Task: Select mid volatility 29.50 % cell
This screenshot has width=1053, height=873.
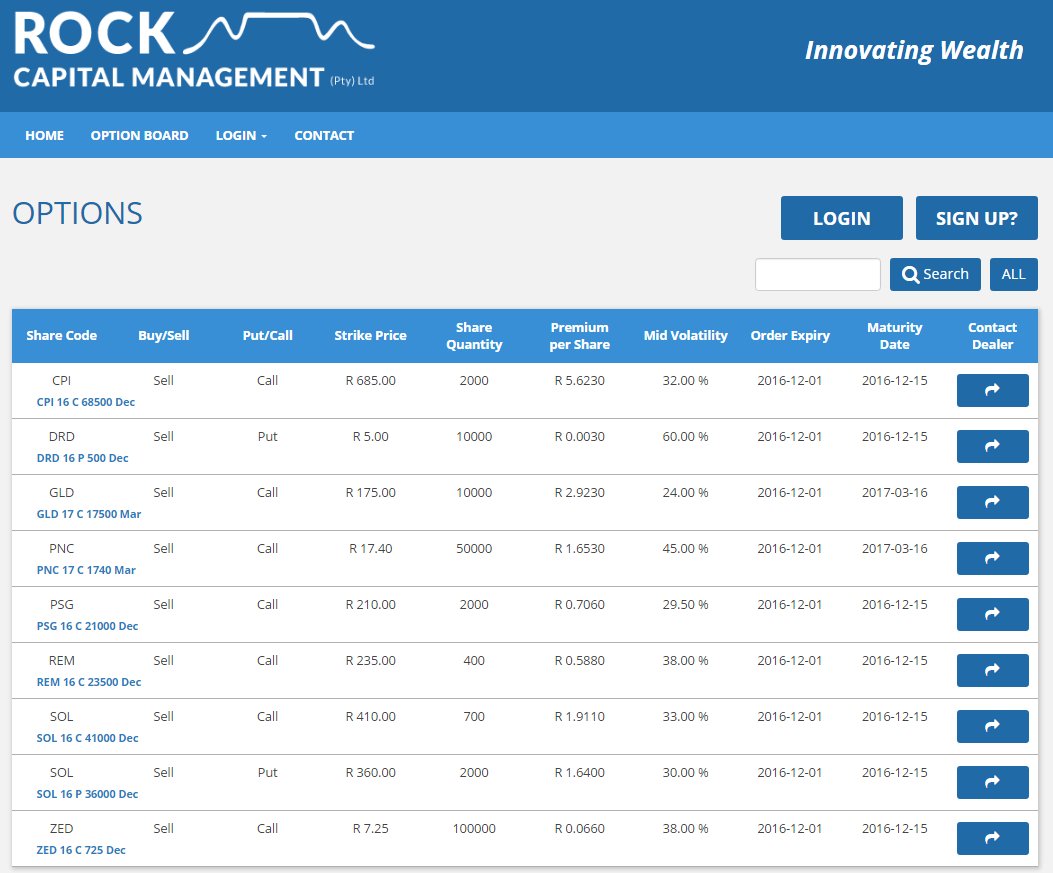Action: (685, 604)
